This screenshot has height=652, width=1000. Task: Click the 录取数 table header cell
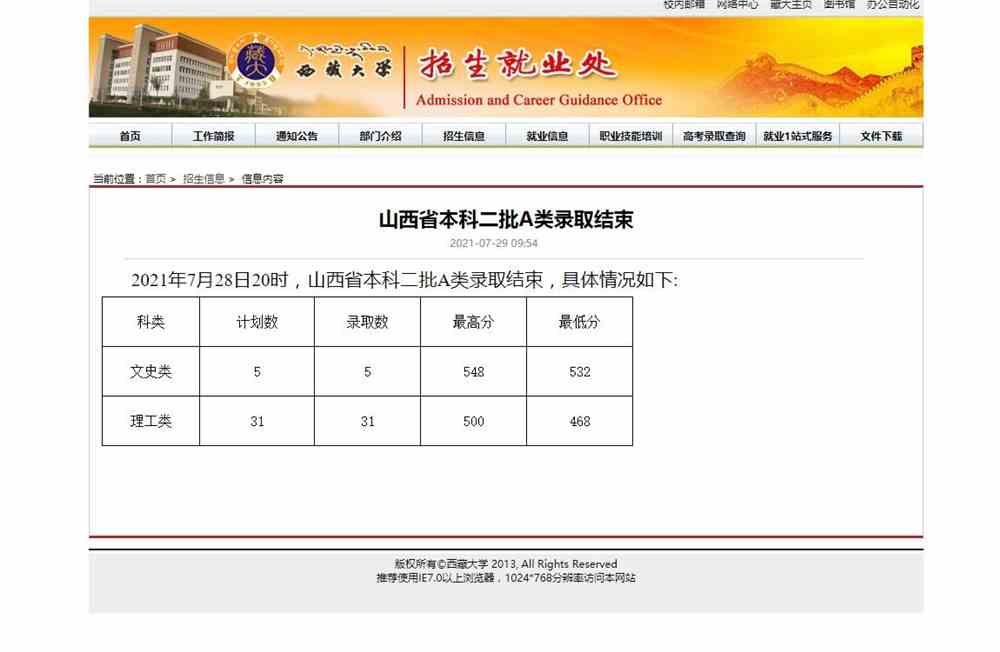367,322
